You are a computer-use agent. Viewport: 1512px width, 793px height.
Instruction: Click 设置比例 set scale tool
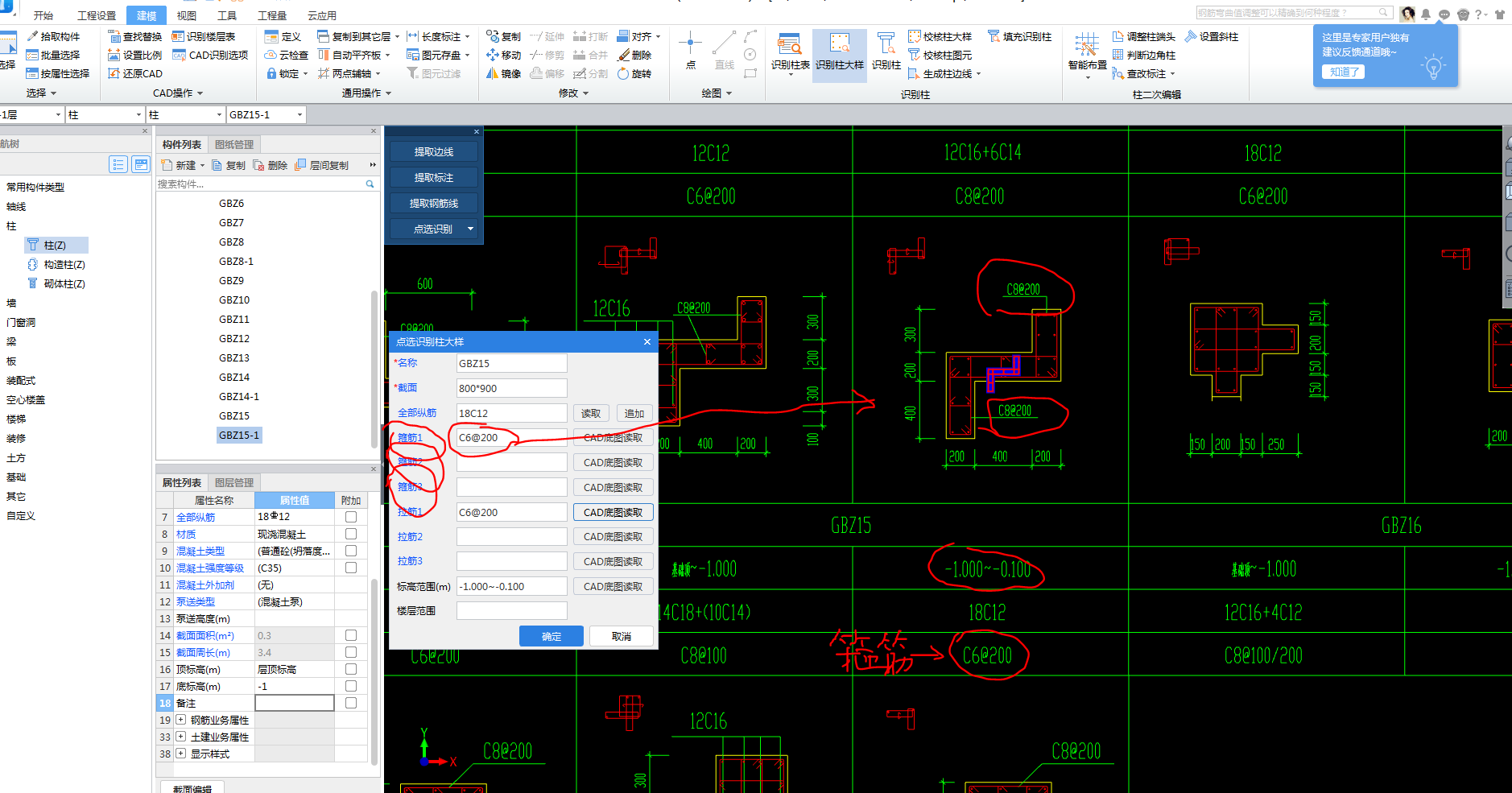[135, 55]
